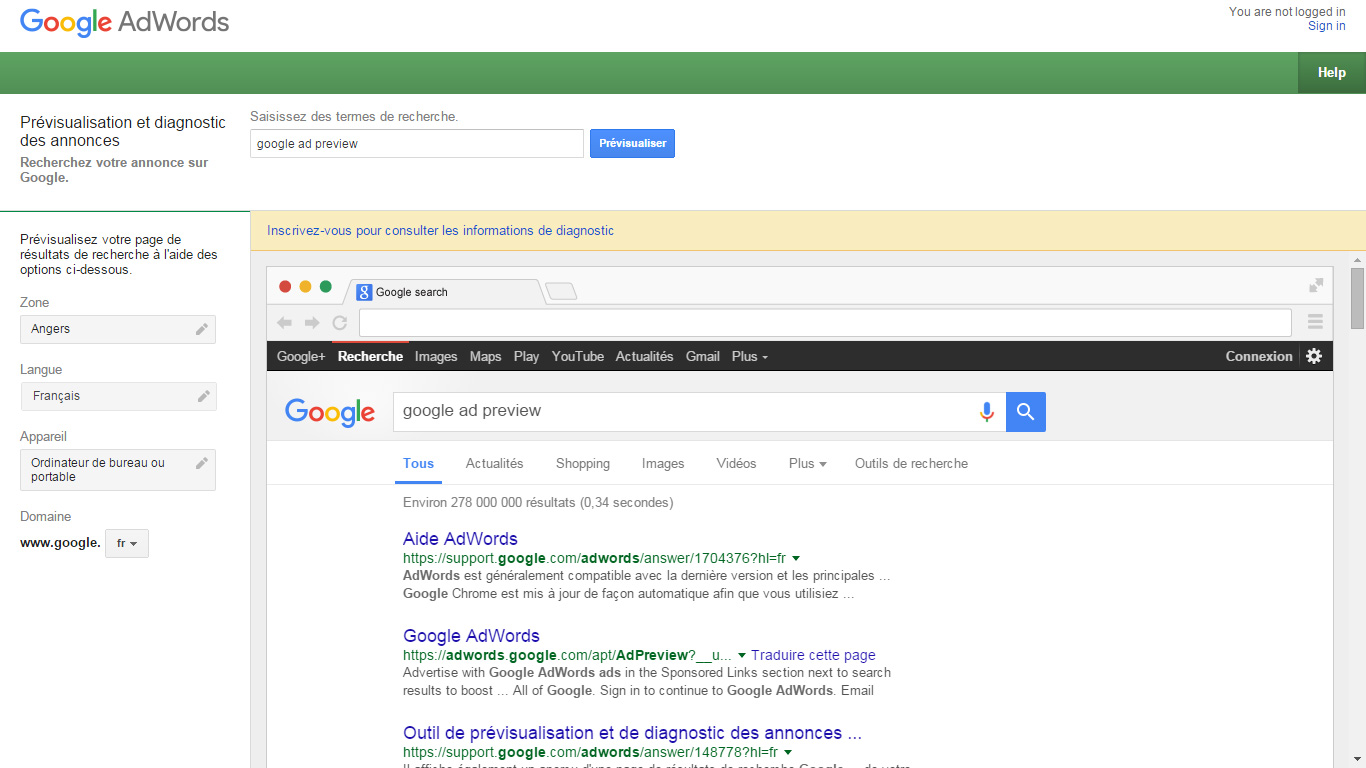This screenshot has width=1366, height=768.
Task: Switch to the Shopping search tab
Action: click(x=583, y=464)
